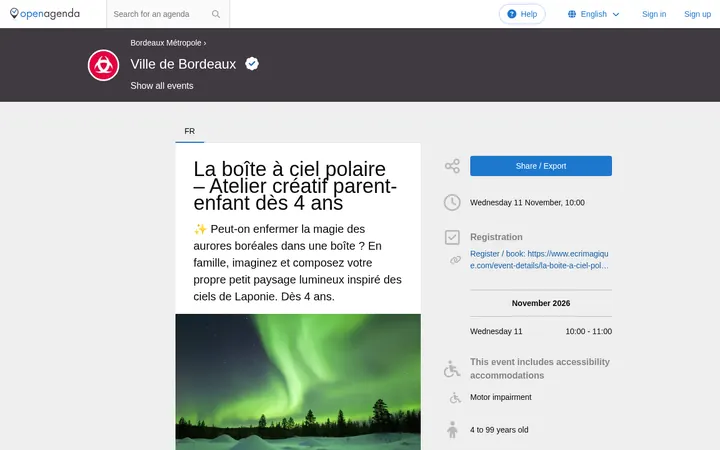Click the chain link icon
720x450 pixels.
(455, 260)
